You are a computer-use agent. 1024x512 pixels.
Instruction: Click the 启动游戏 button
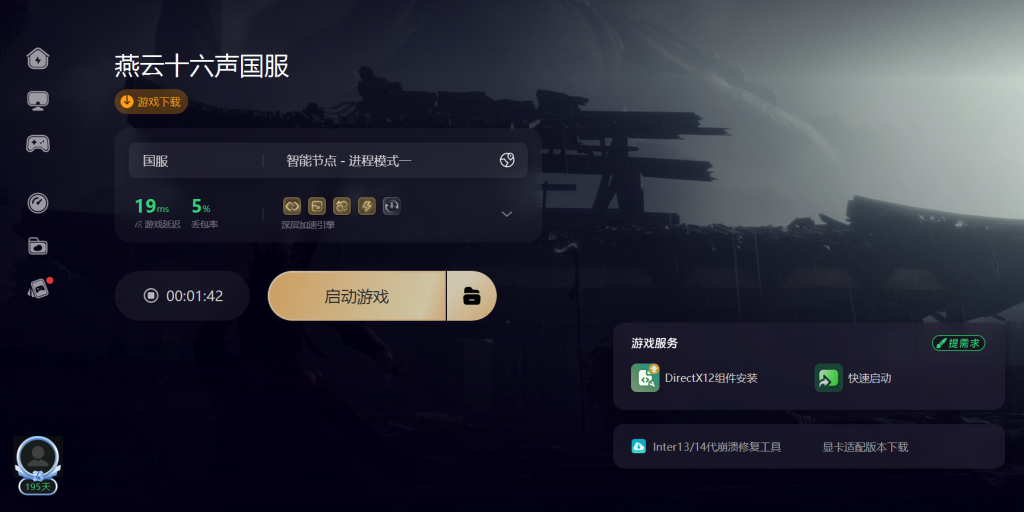pos(357,296)
